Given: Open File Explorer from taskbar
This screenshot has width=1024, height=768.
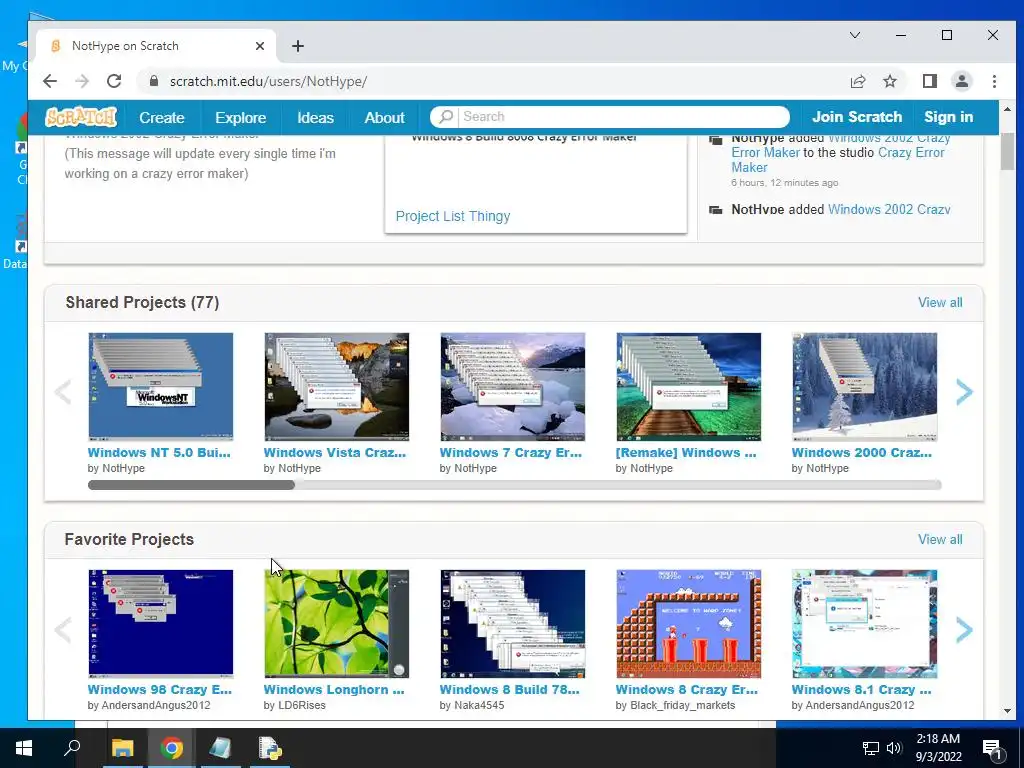Looking at the screenshot, I should coord(122,748).
